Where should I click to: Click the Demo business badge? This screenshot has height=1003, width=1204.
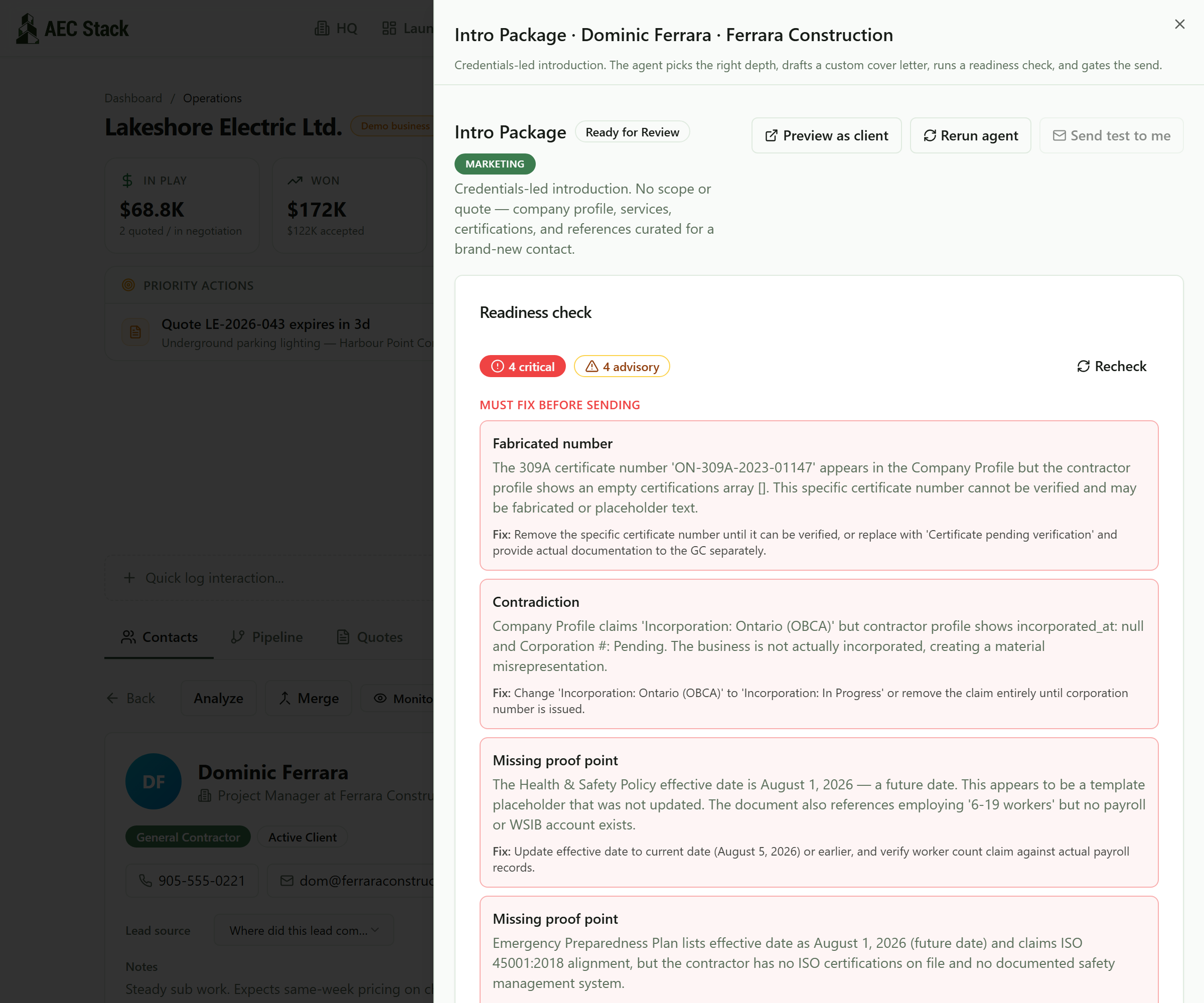tap(392, 125)
